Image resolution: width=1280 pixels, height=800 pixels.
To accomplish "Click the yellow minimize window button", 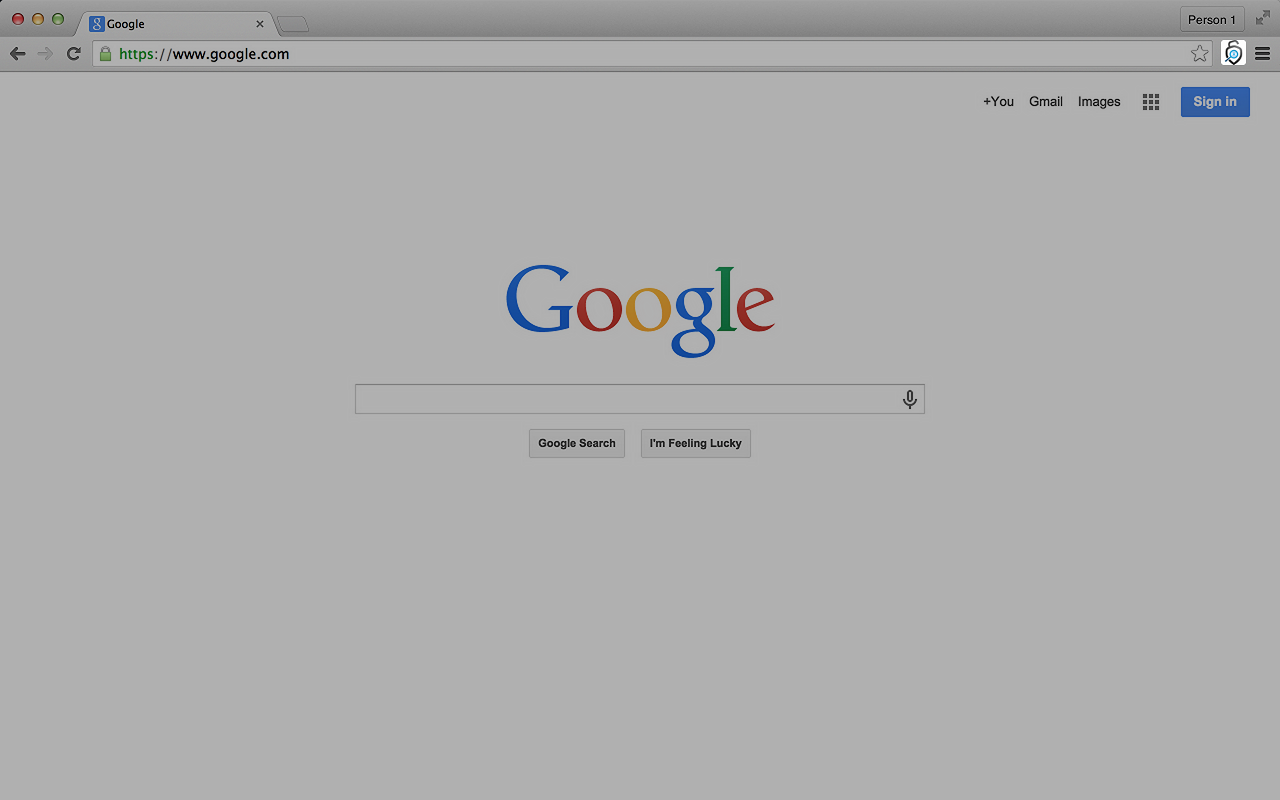I will click(x=38, y=19).
